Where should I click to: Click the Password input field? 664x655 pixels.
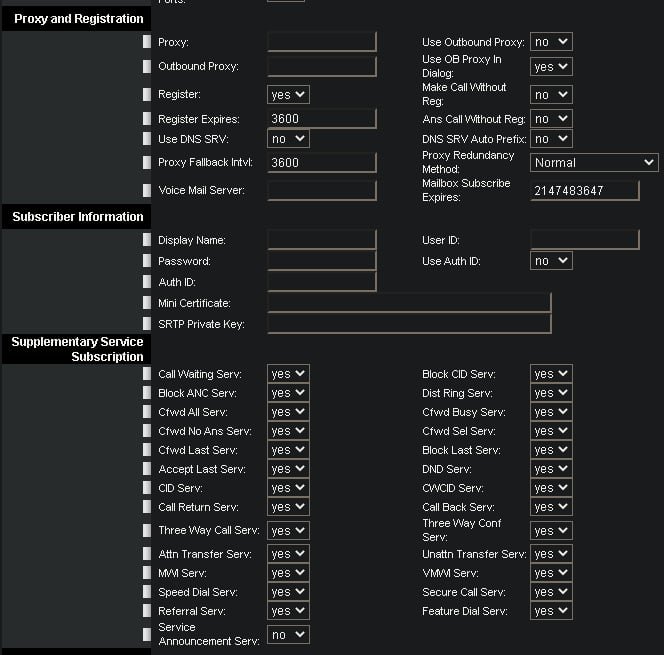click(x=322, y=261)
